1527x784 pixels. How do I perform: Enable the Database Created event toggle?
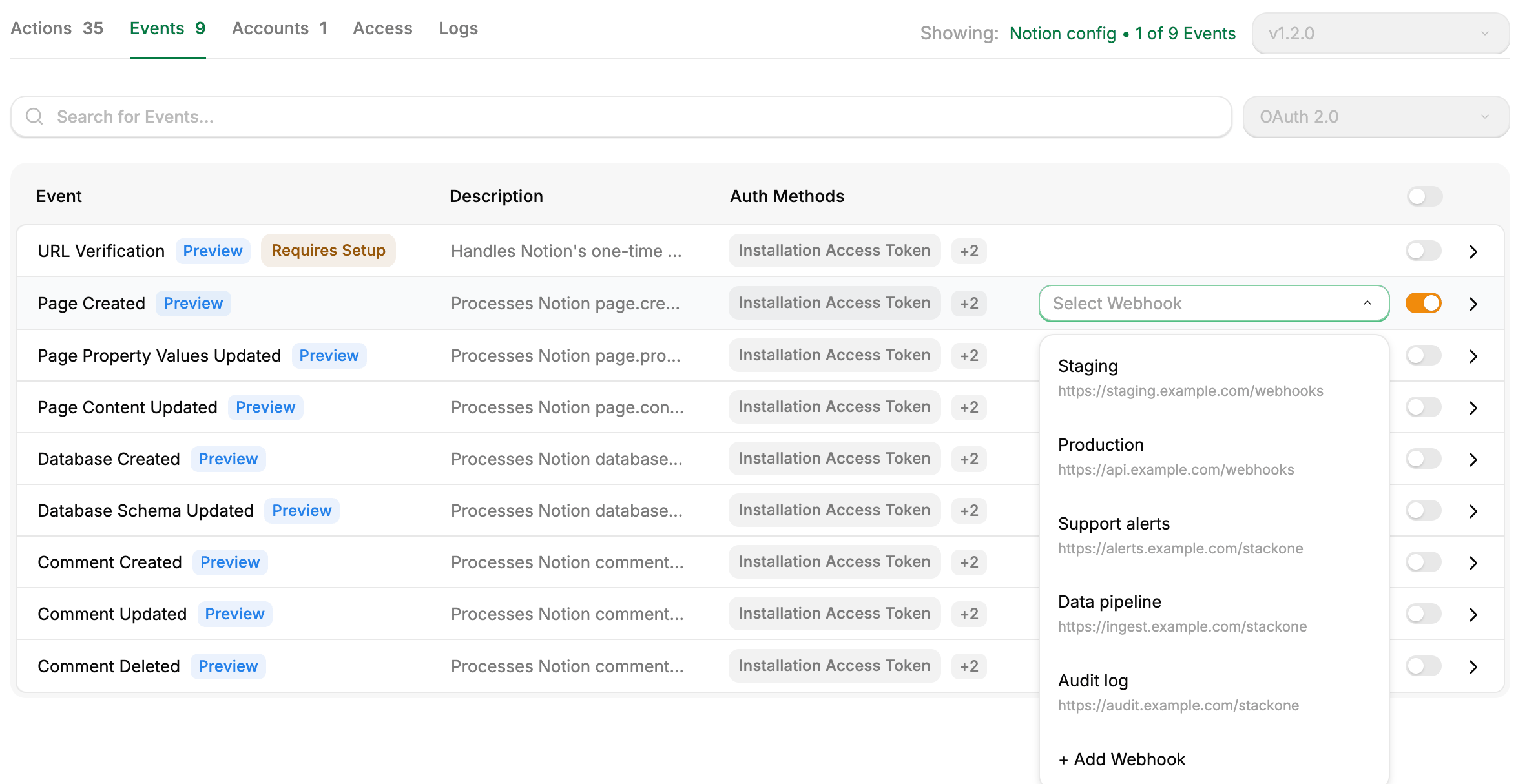pyautogui.click(x=1424, y=459)
